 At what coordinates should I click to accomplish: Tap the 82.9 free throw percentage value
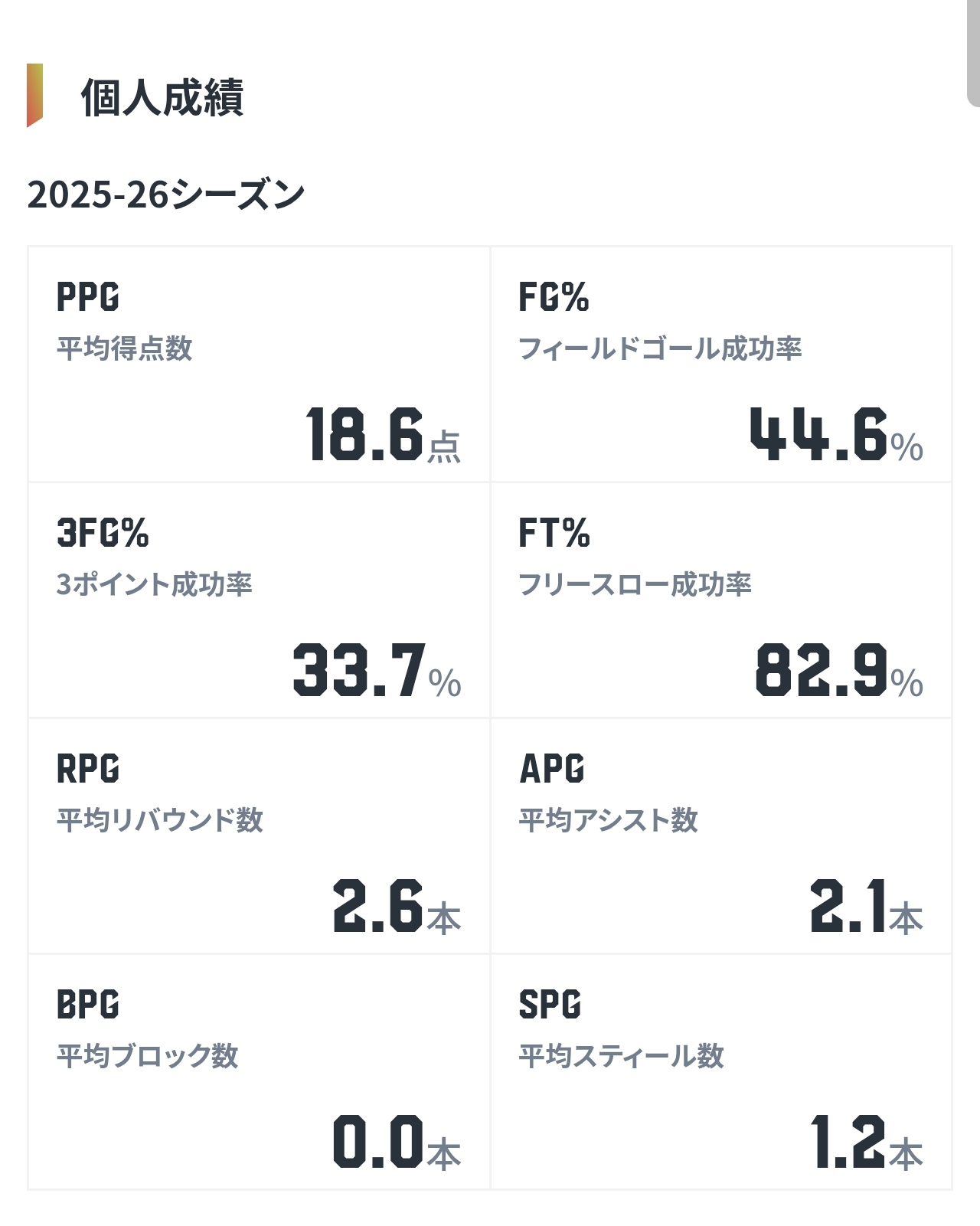pos(822,671)
